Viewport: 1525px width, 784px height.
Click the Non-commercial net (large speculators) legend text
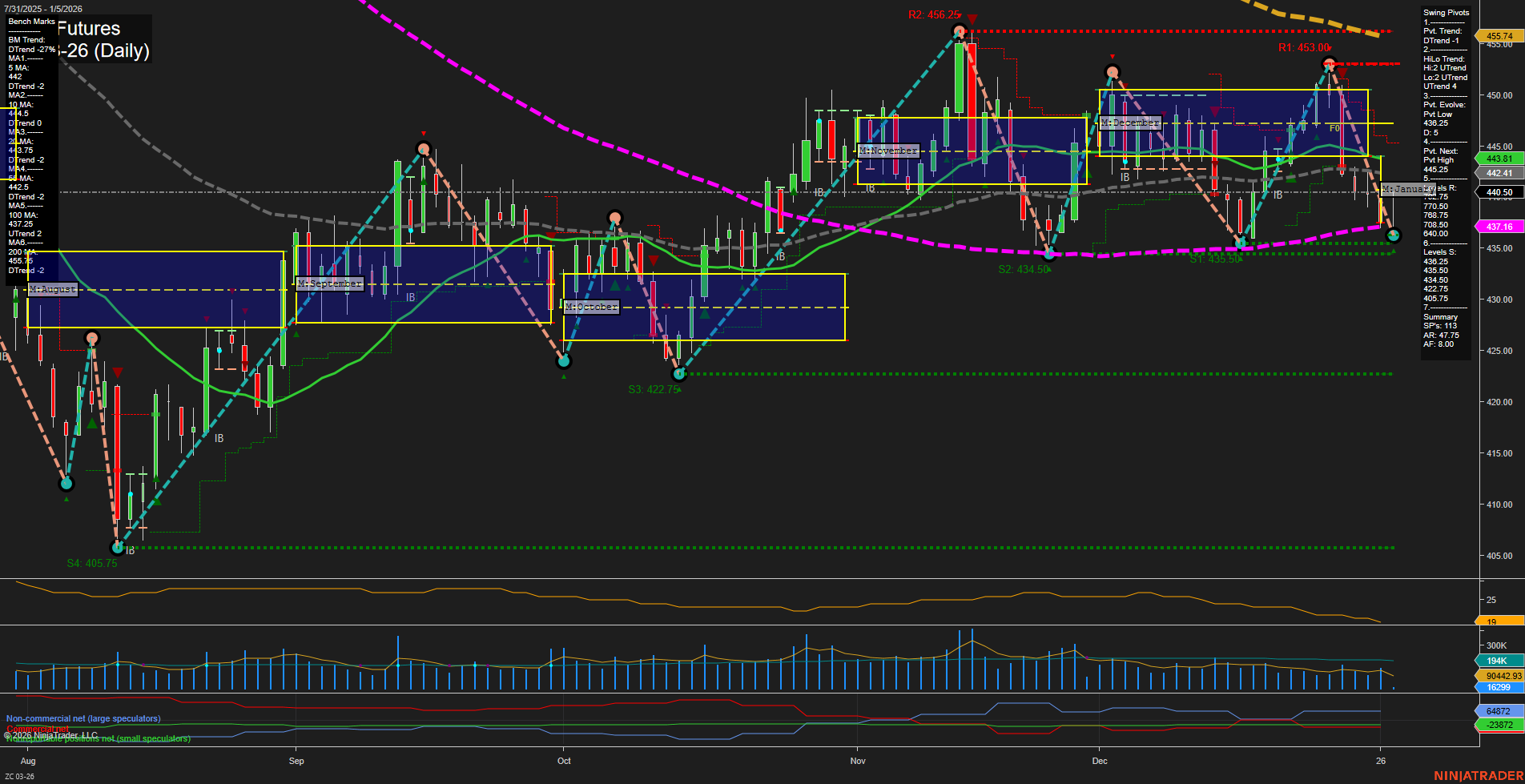(83, 718)
